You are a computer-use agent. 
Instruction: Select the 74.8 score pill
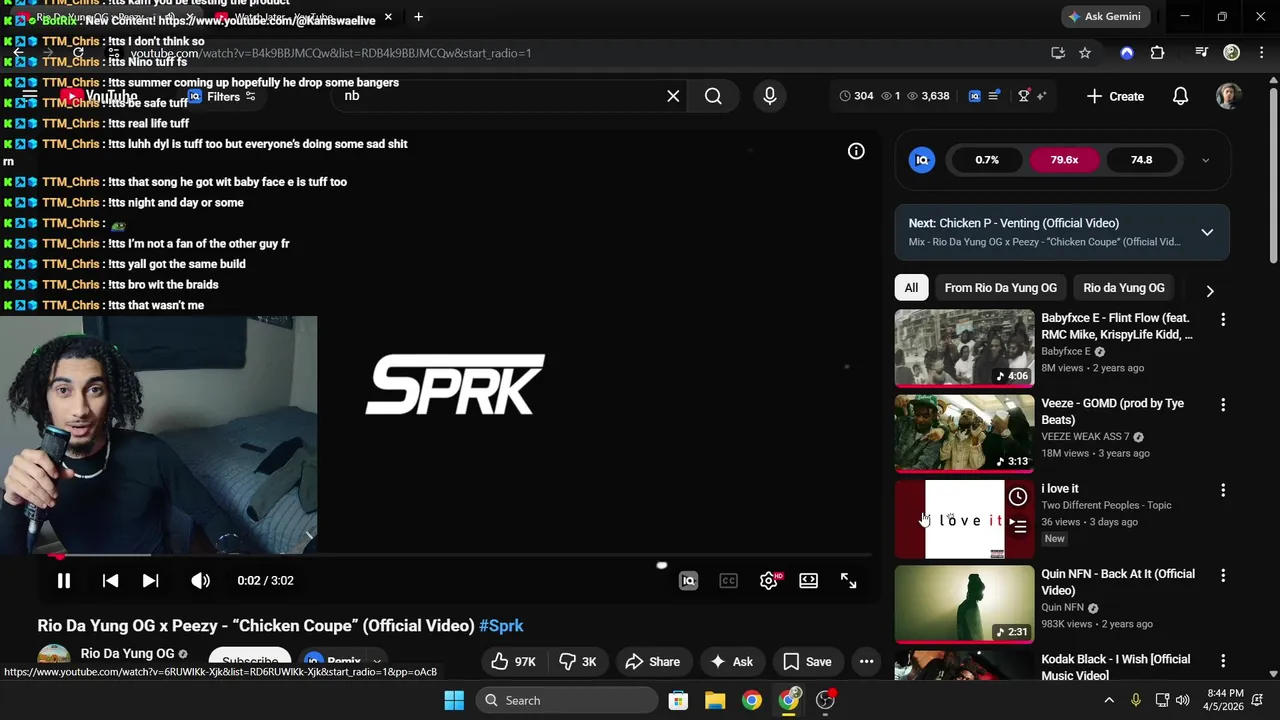coord(1141,160)
